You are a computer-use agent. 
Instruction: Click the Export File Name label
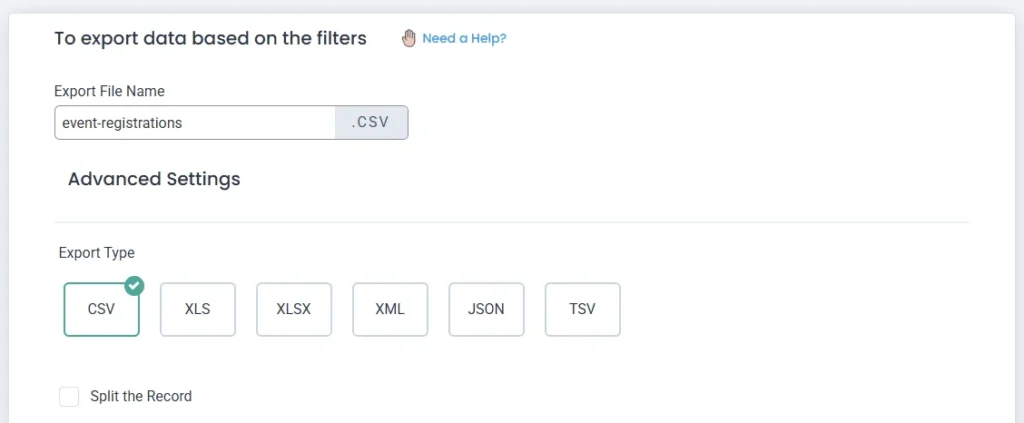109,91
